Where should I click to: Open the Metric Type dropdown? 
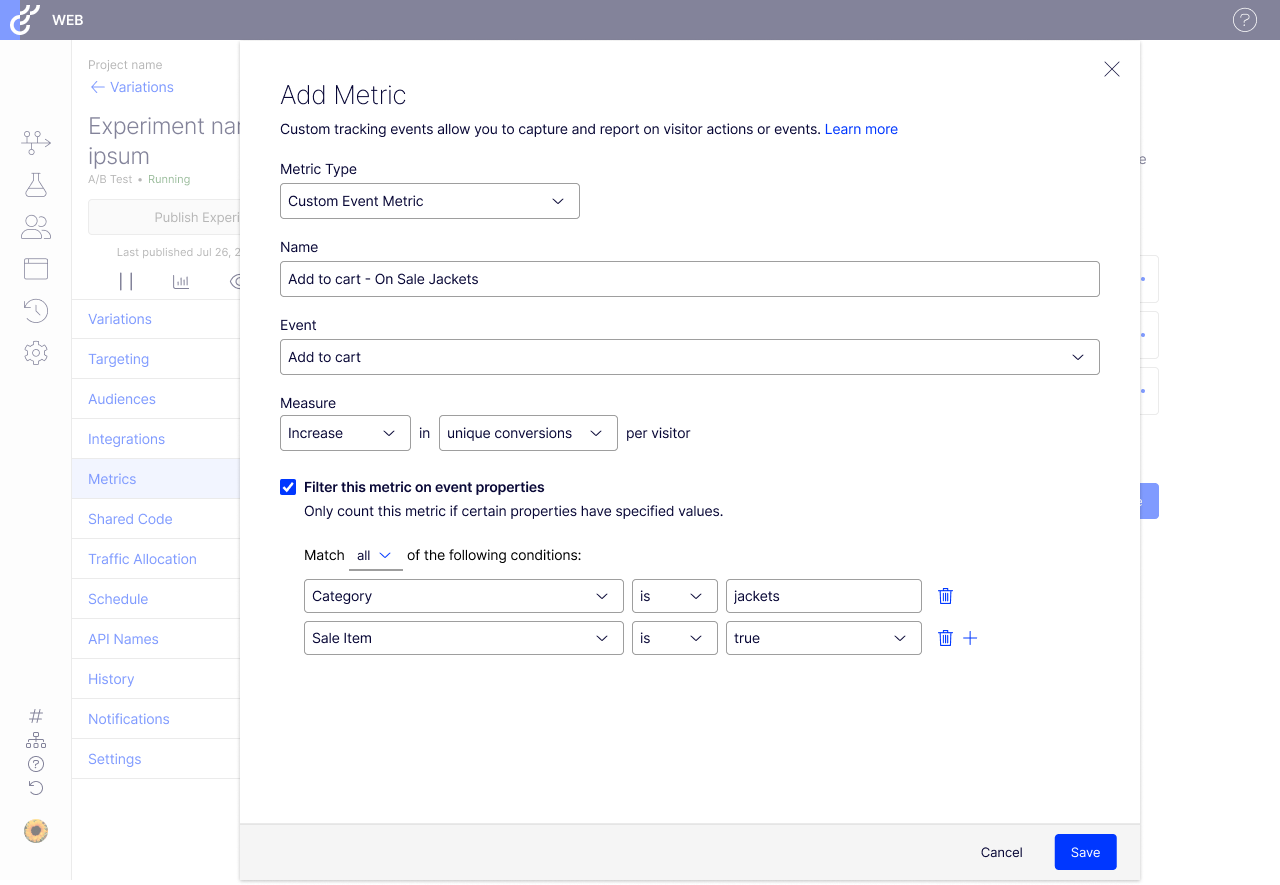pyautogui.click(x=430, y=201)
